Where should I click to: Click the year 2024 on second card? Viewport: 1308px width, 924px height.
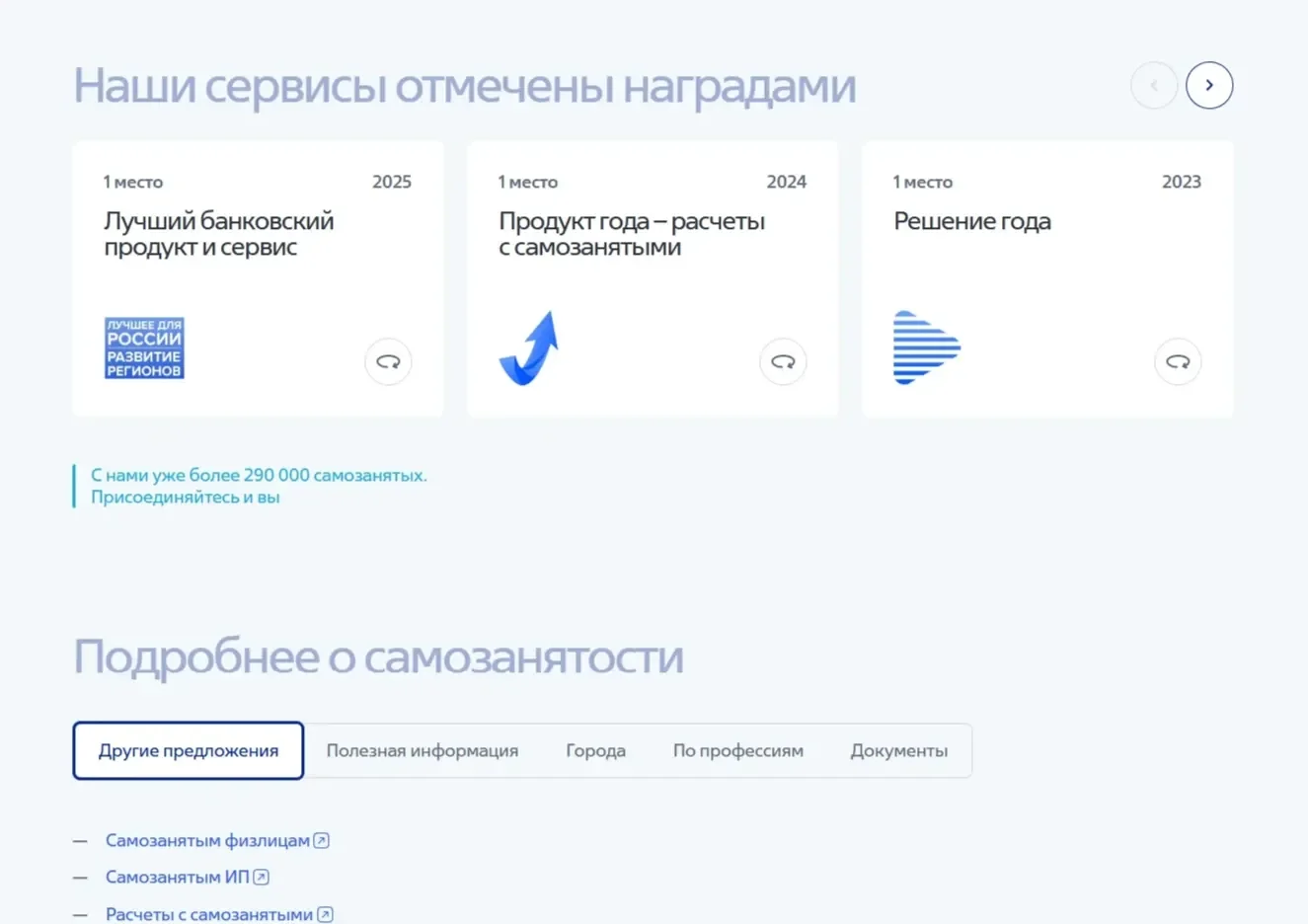coord(787,182)
